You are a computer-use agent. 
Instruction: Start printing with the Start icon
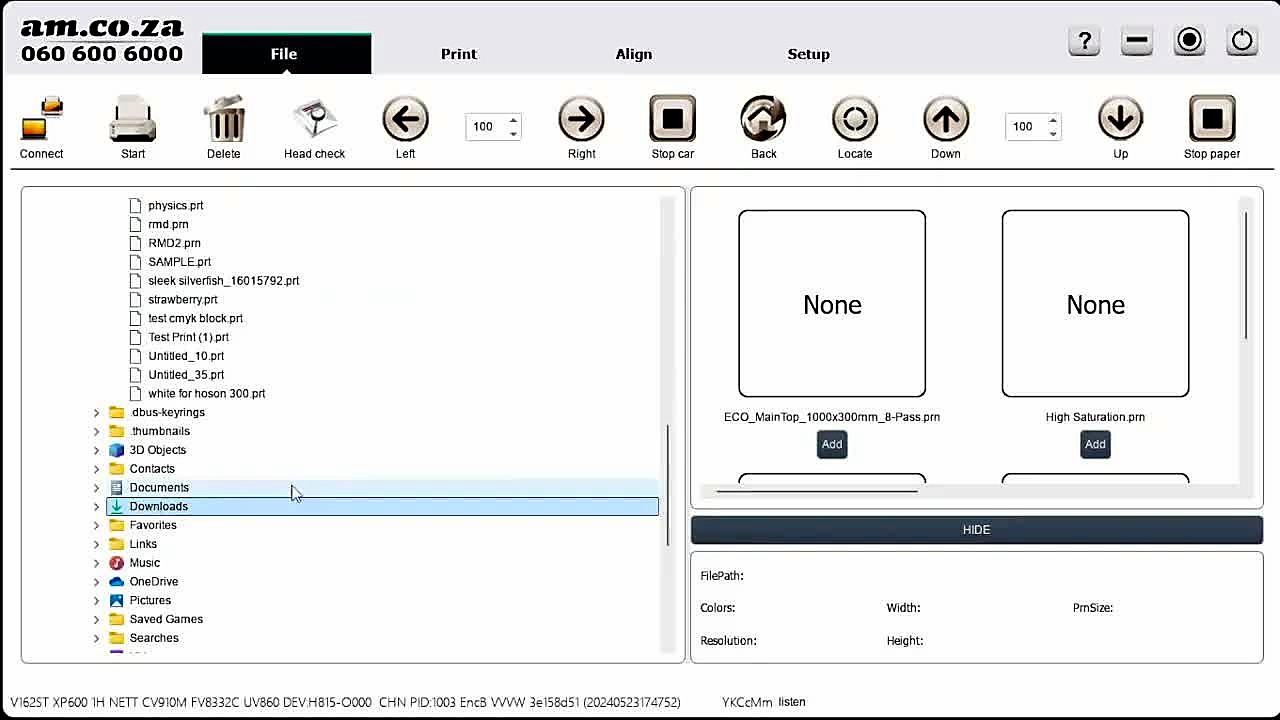133,119
